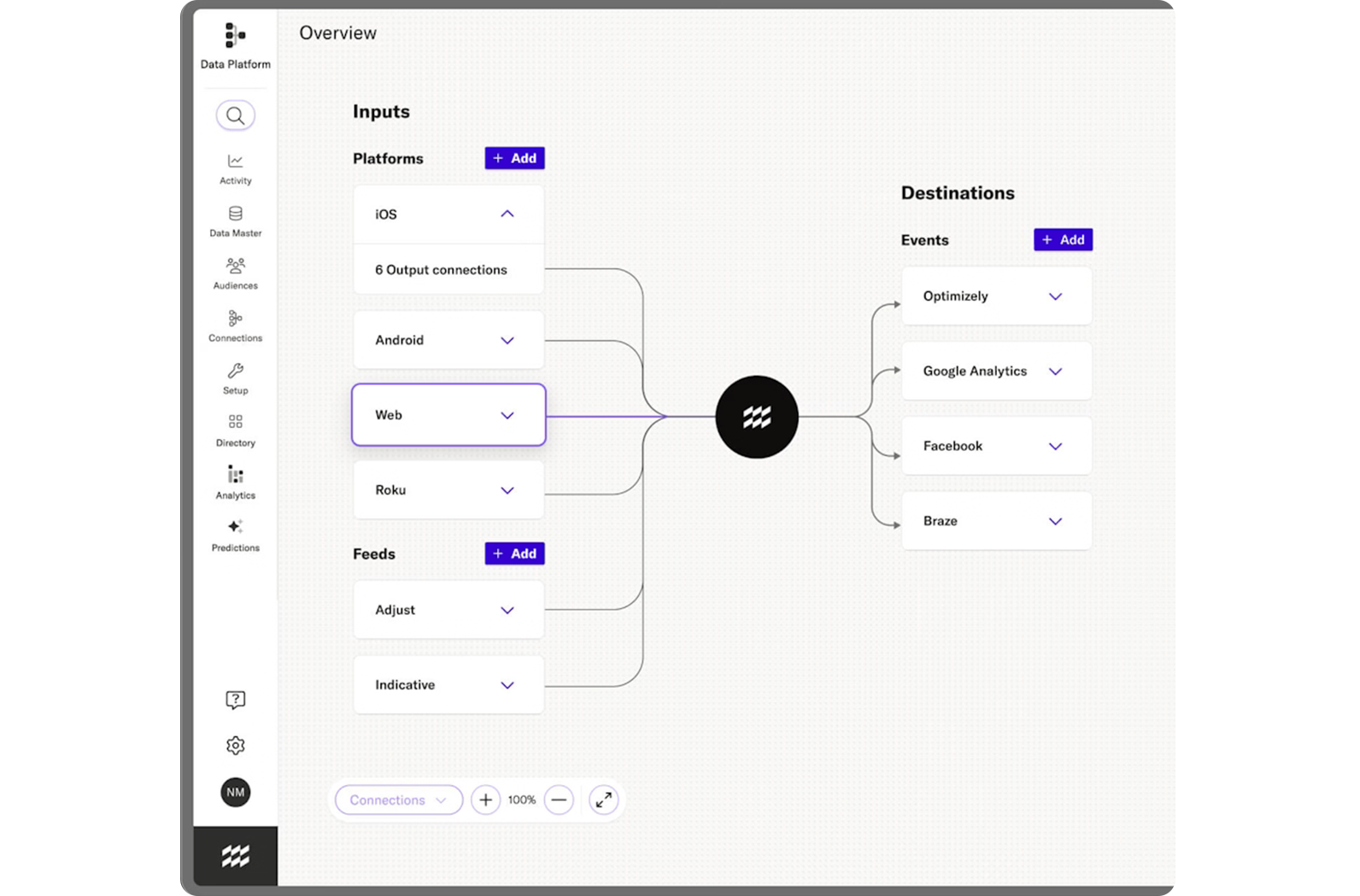Expand the Android platform card

(x=507, y=341)
